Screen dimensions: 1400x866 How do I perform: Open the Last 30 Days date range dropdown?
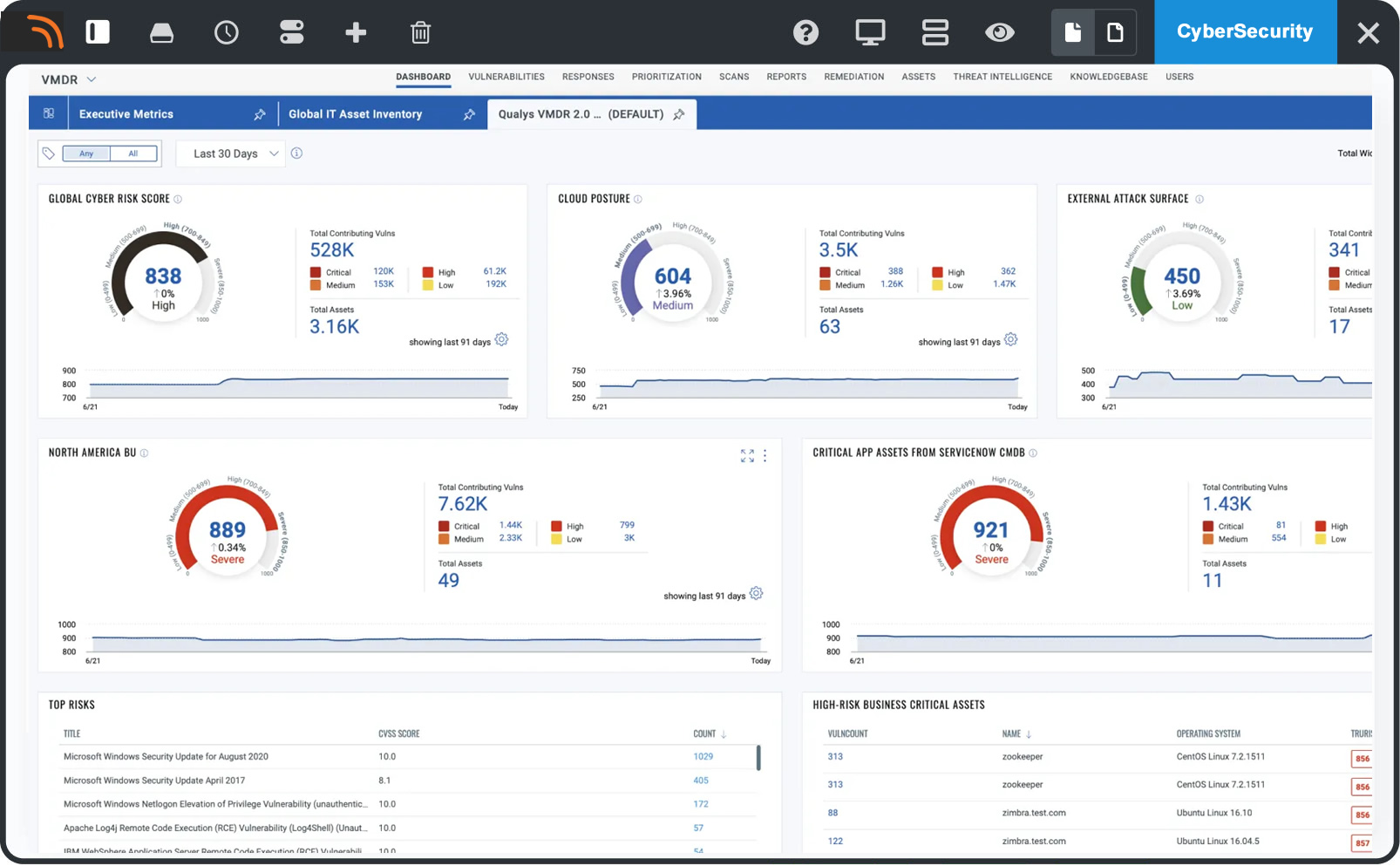coord(231,153)
